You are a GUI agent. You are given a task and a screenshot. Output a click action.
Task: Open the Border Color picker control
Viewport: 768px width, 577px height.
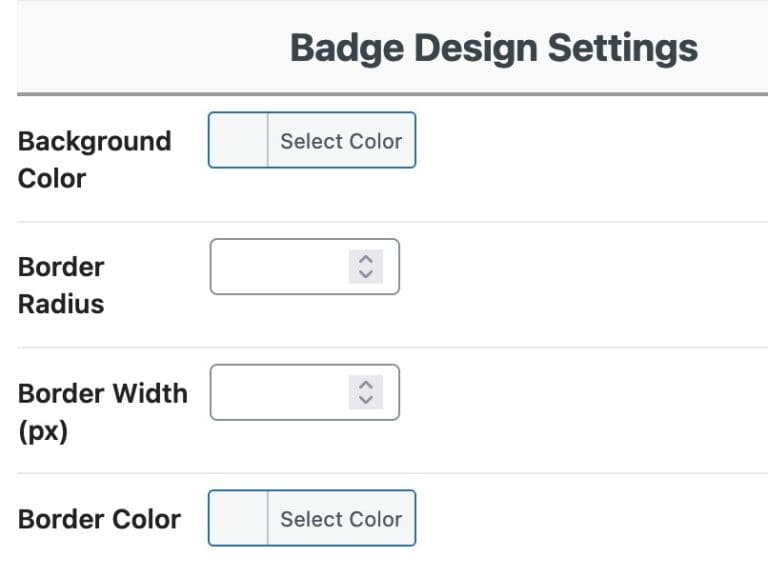pyautogui.click(x=341, y=519)
